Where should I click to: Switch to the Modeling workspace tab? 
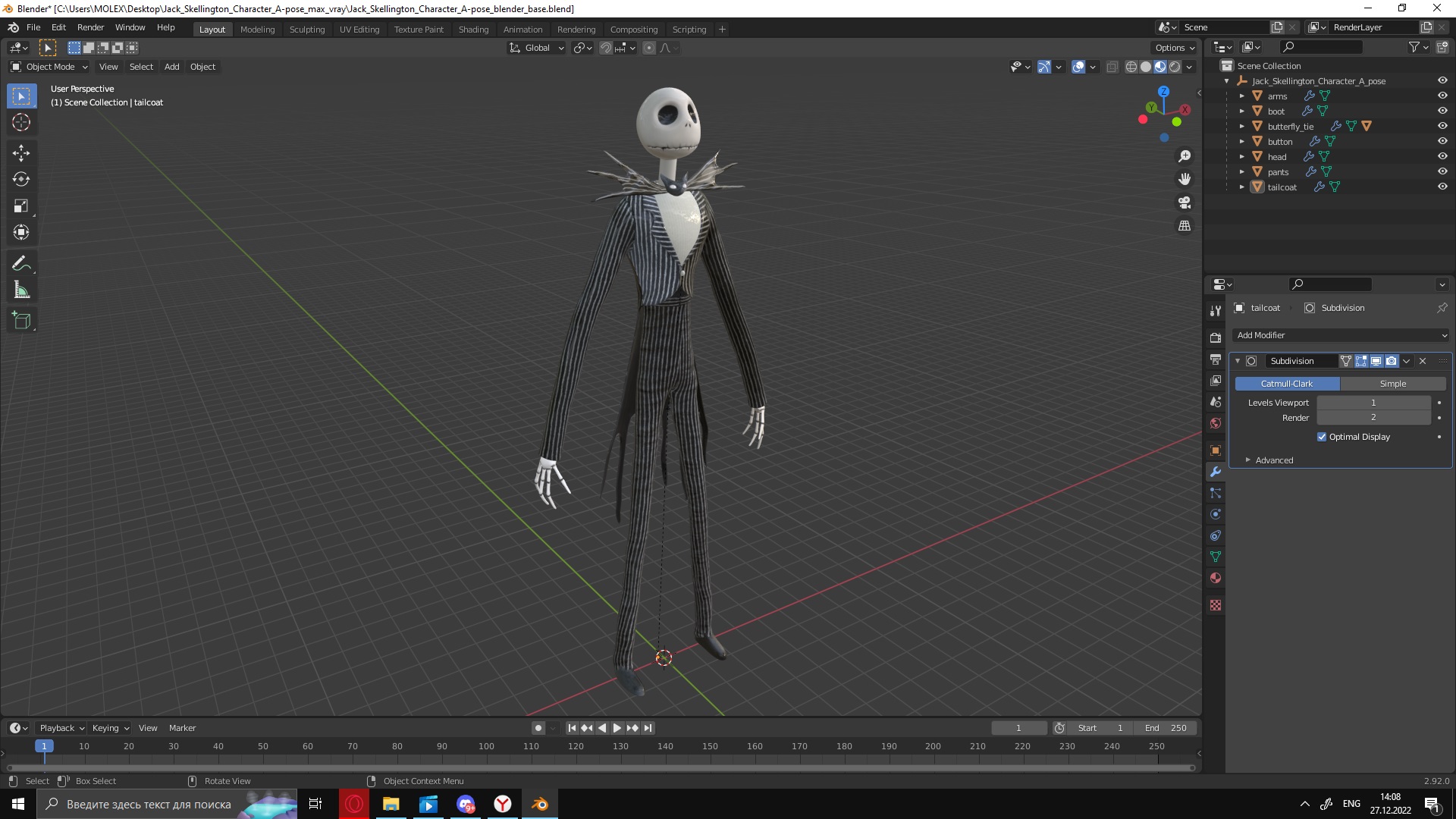click(x=257, y=30)
